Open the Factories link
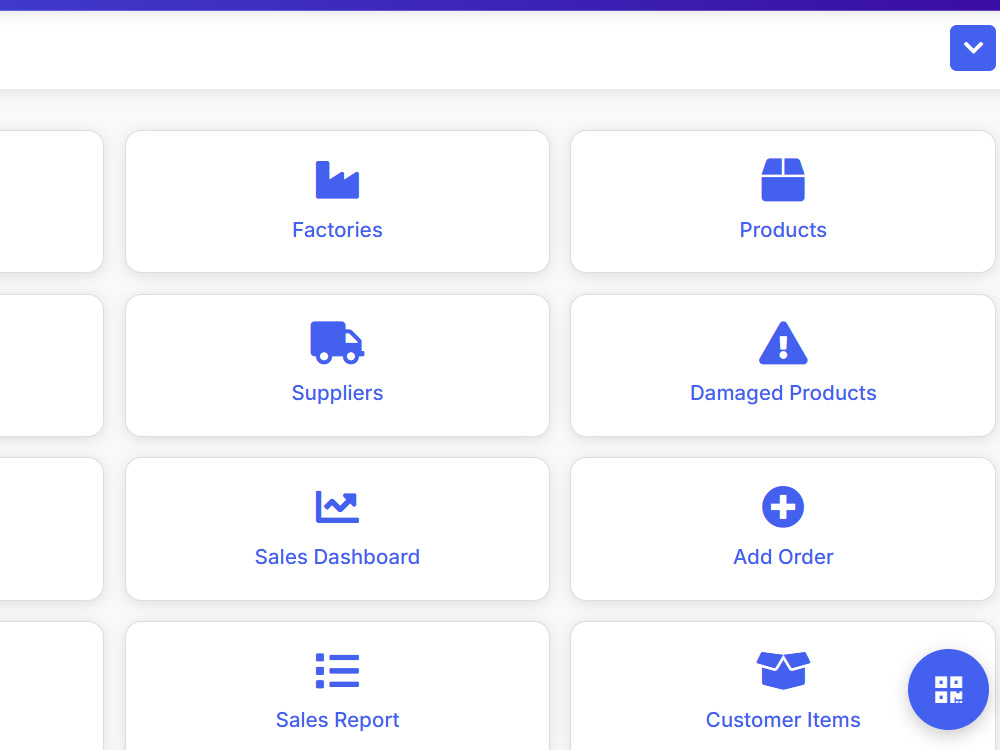Viewport: 1000px width, 750px height. 337,230
